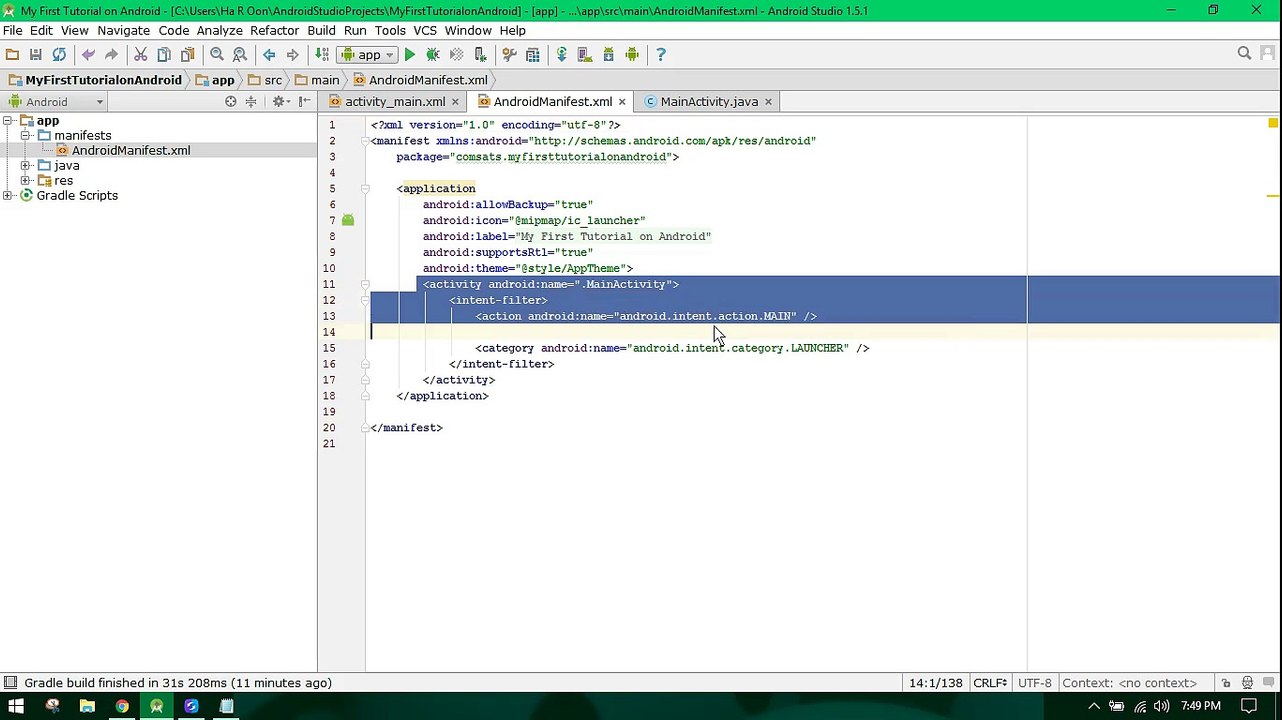Open the SDK Manager icon
The width and height of the screenshot is (1282, 720).
[608, 55]
